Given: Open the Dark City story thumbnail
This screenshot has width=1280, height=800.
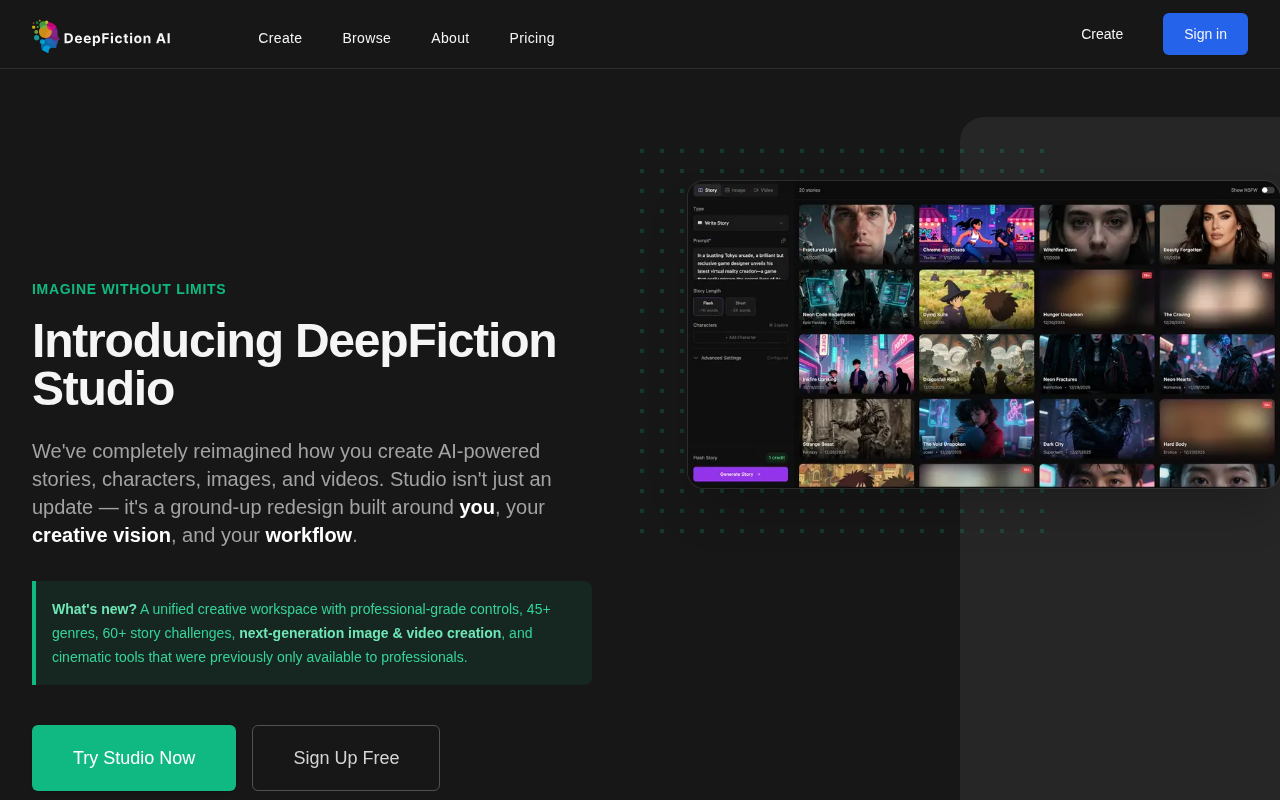Looking at the screenshot, I should pos(1097,429).
